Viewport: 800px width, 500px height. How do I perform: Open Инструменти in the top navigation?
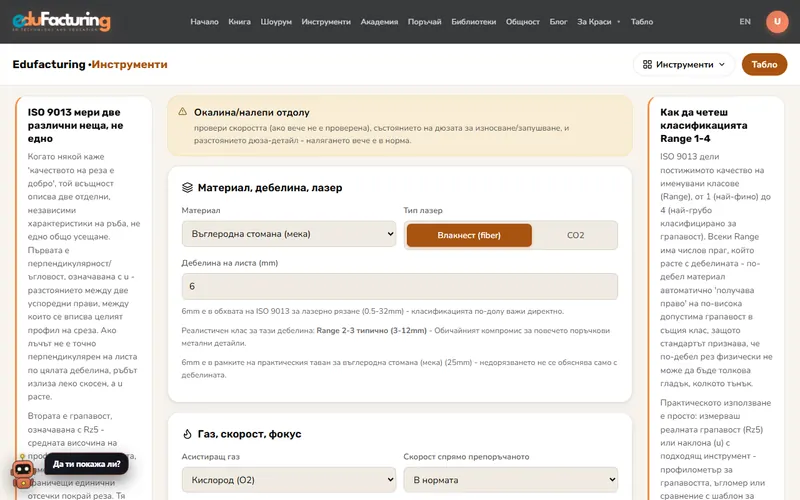coord(326,21)
